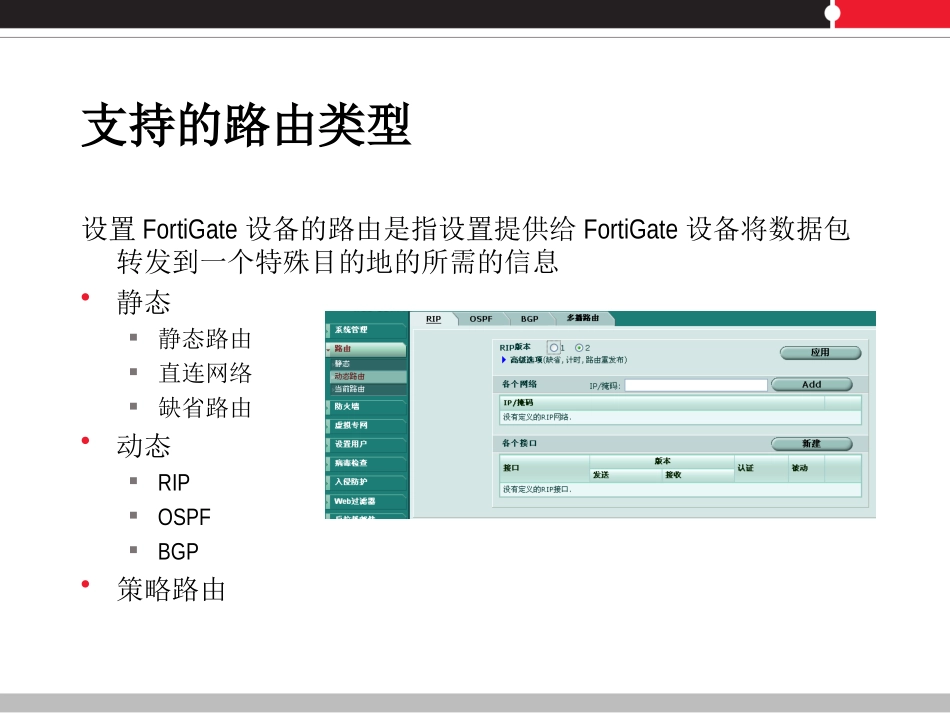The height and width of the screenshot is (713, 950).
Task: Open 虚拟专网 in the sidebar
Action: coord(366,425)
